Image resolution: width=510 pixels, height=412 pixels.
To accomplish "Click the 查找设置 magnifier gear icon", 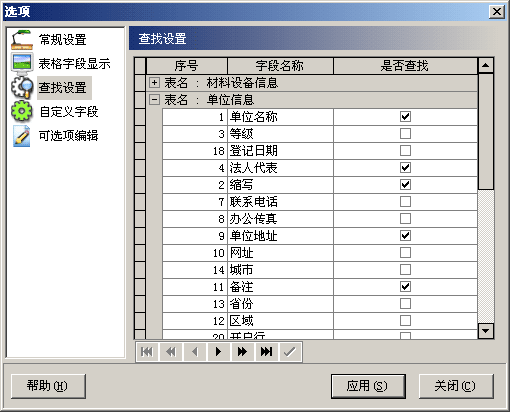I will (x=22, y=87).
